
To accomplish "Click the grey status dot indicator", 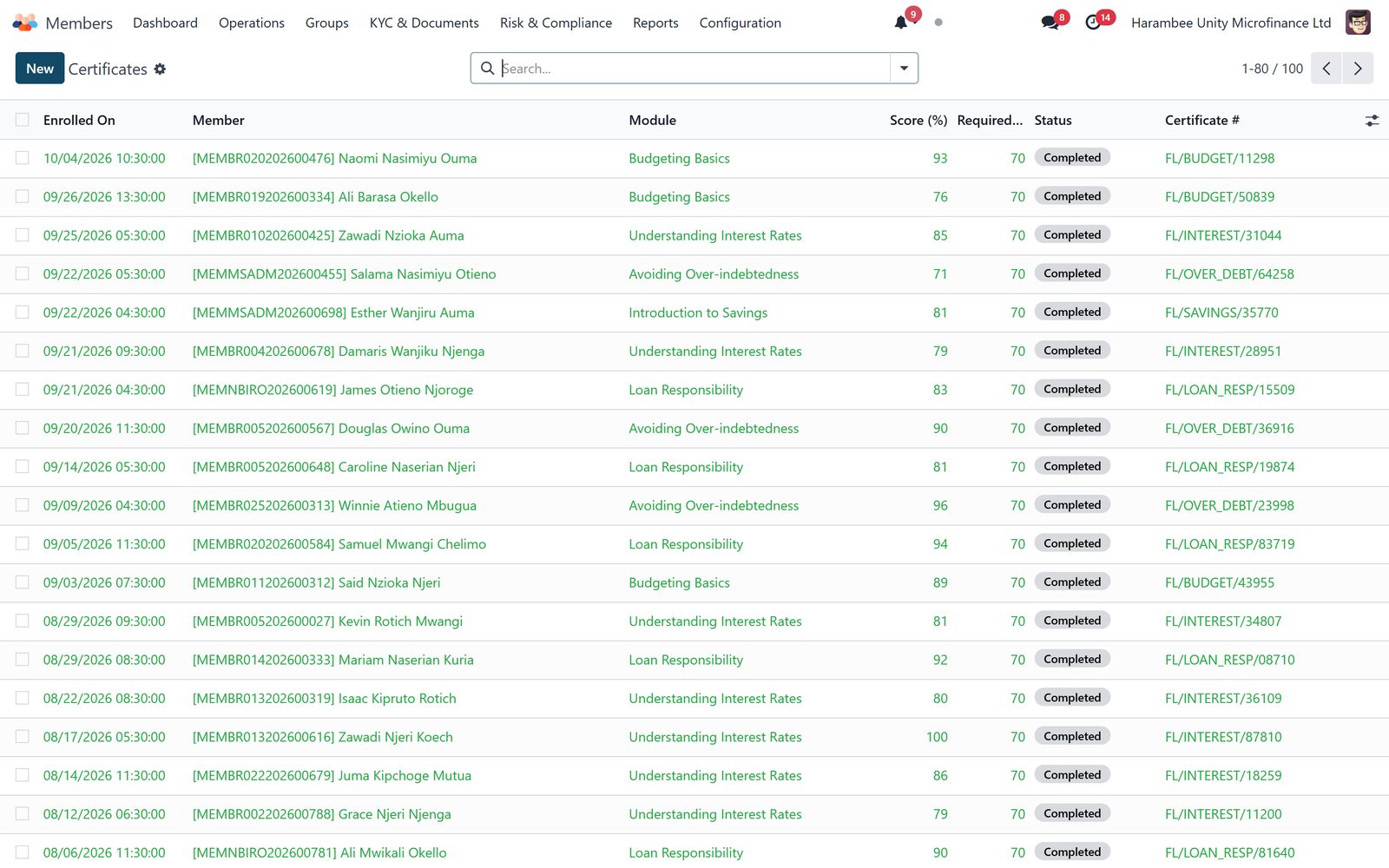I will (938, 23).
